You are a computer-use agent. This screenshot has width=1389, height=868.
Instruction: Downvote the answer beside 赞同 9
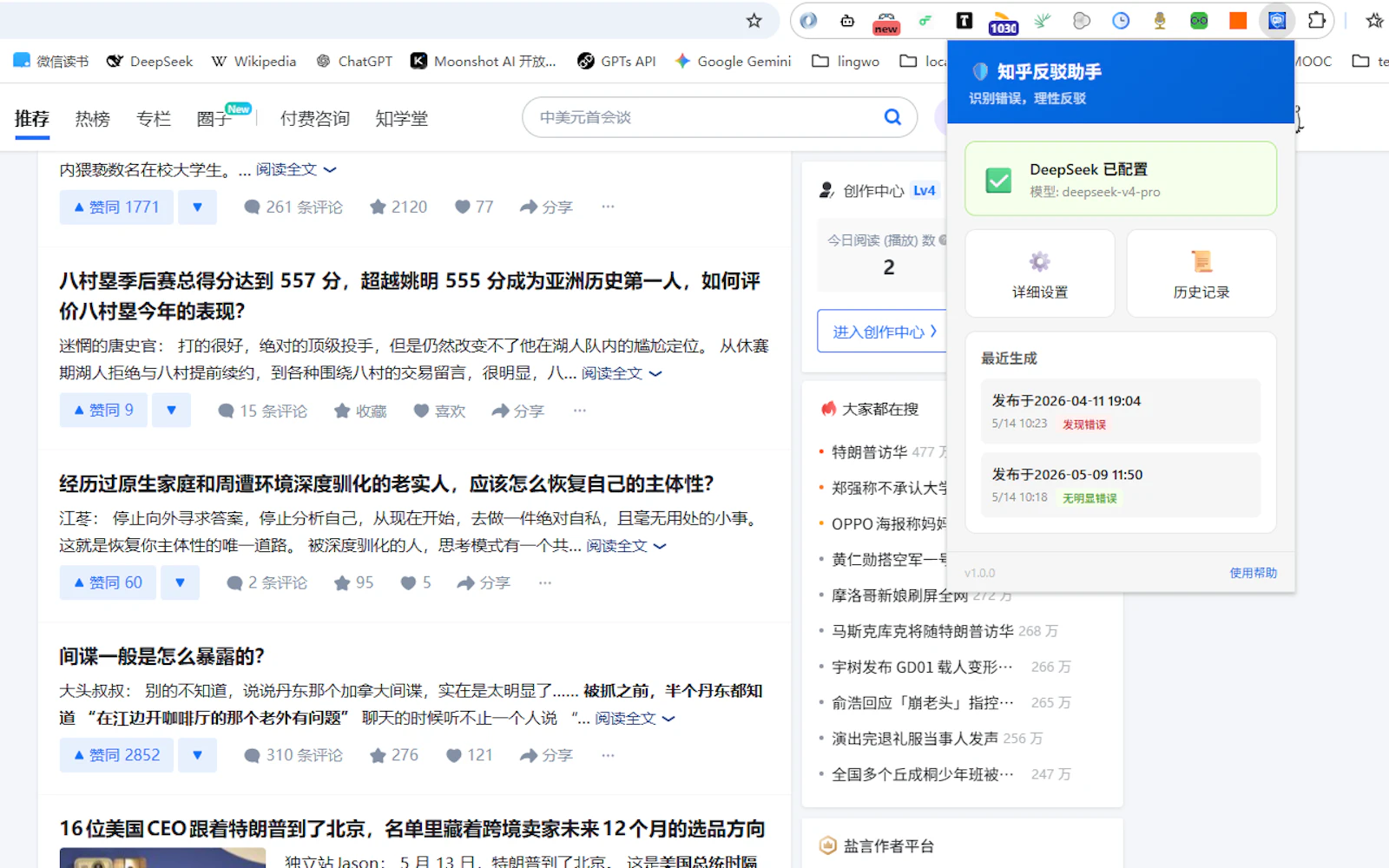coord(171,411)
